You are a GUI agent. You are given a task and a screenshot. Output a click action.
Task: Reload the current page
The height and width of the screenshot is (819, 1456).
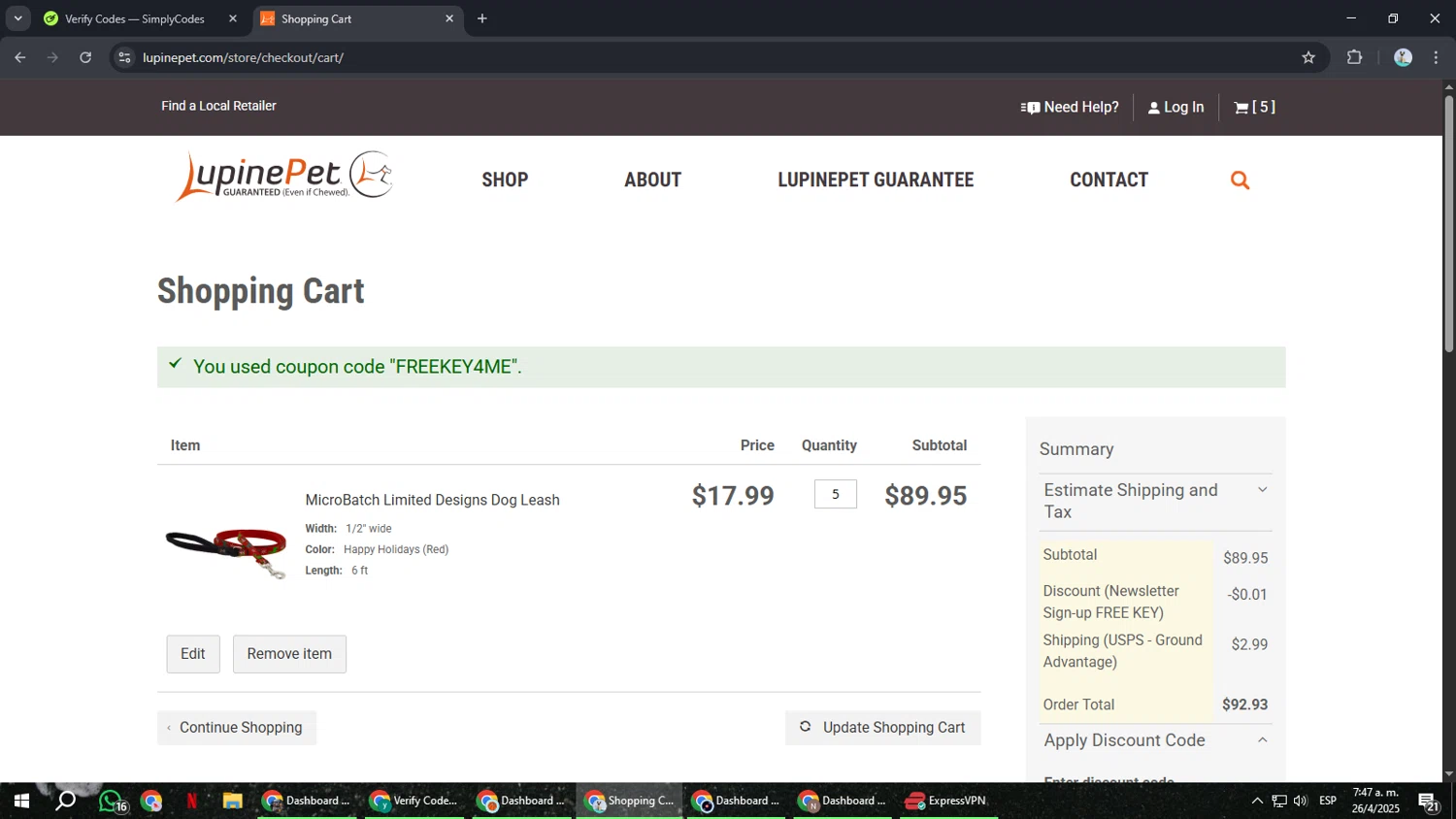tap(85, 57)
